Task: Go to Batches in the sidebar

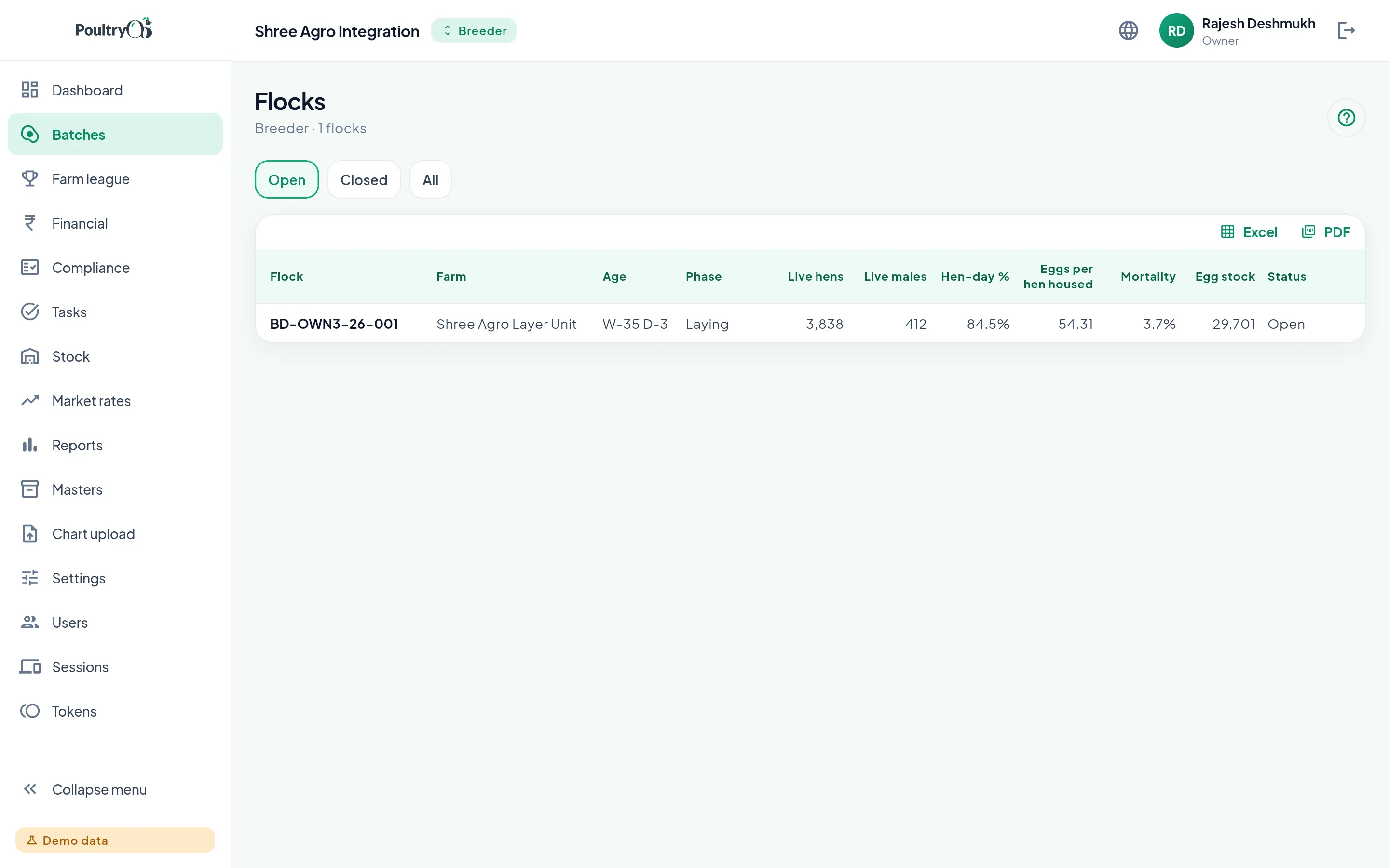Action: pyautogui.click(x=115, y=135)
